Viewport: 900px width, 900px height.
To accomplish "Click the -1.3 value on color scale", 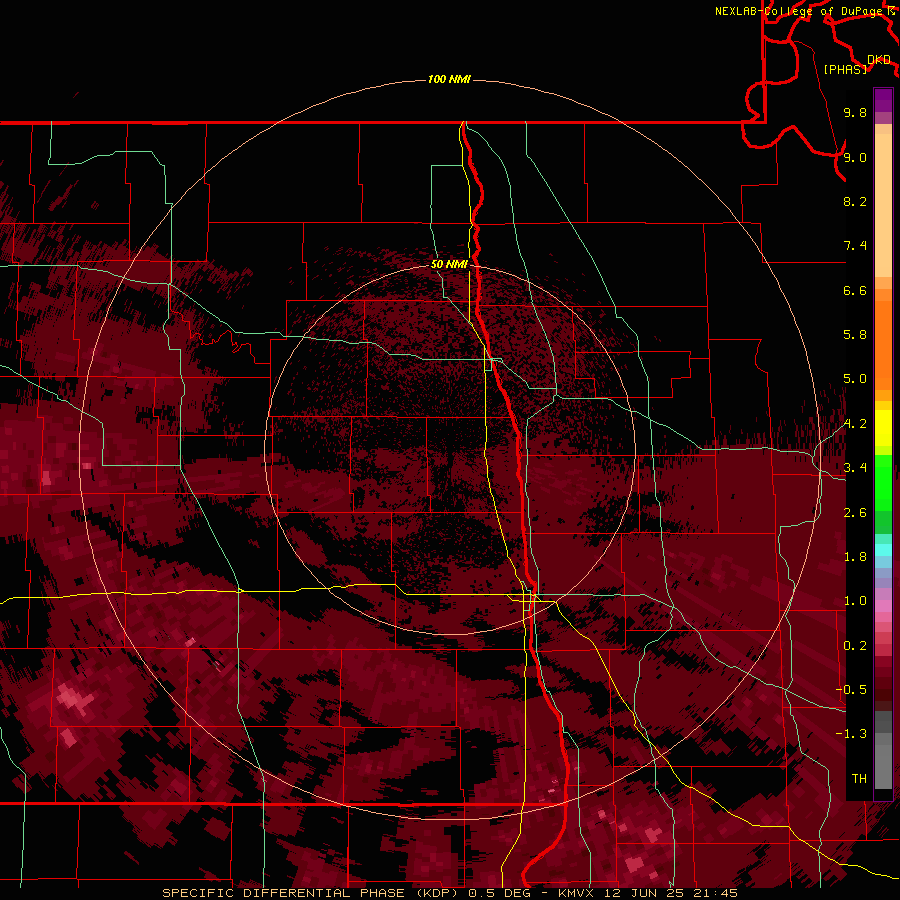I will pos(851,734).
